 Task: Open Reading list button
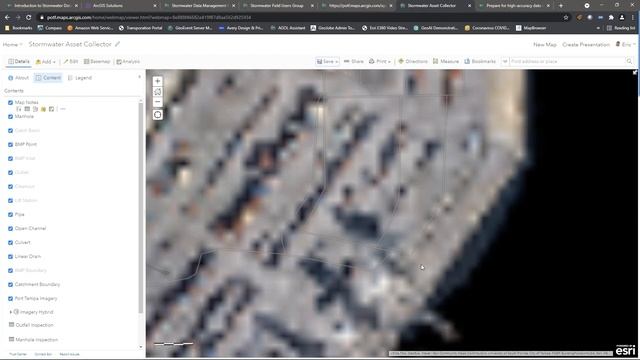[621, 28]
